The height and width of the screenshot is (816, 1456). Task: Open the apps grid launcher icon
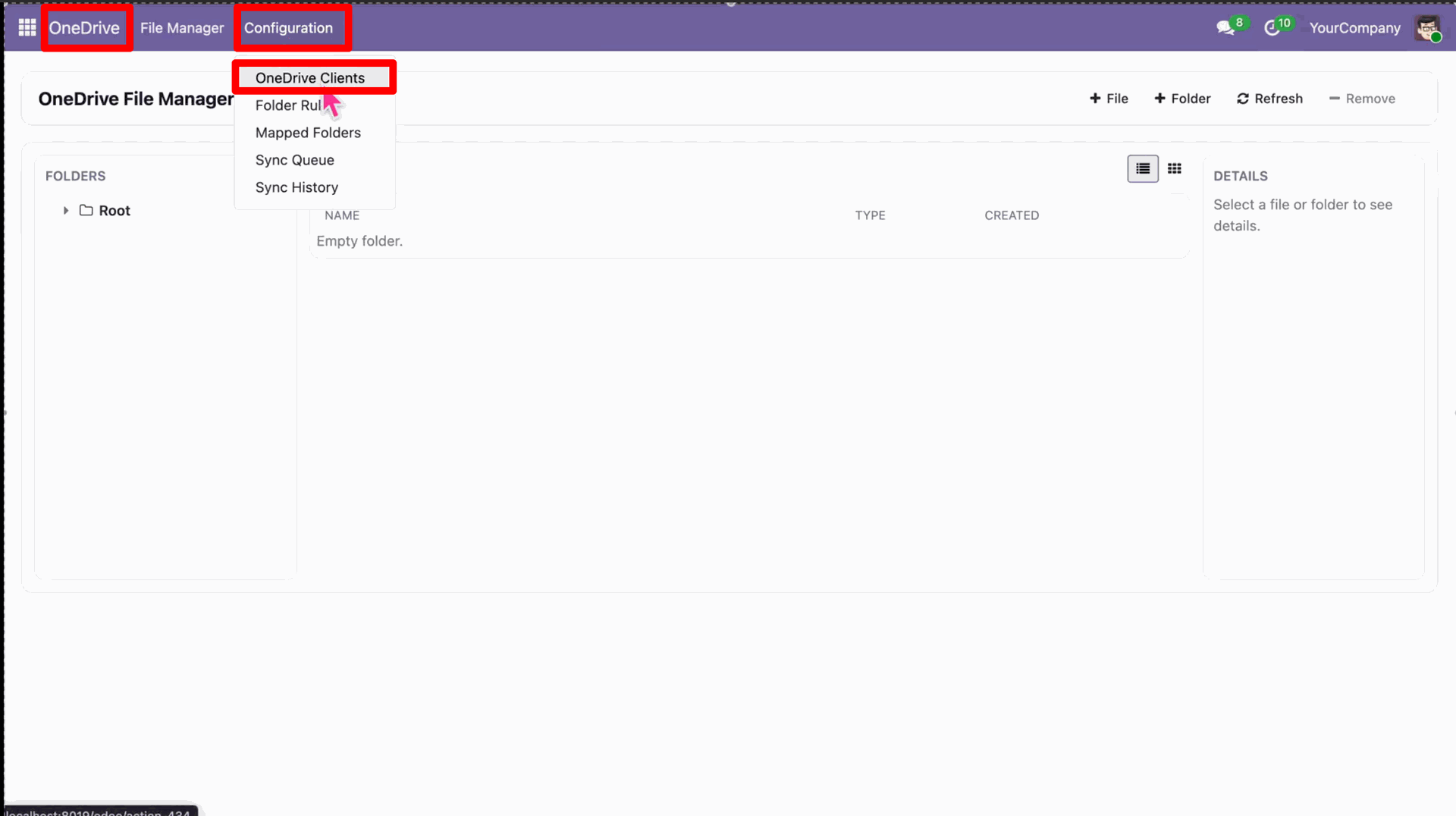tap(27, 28)
